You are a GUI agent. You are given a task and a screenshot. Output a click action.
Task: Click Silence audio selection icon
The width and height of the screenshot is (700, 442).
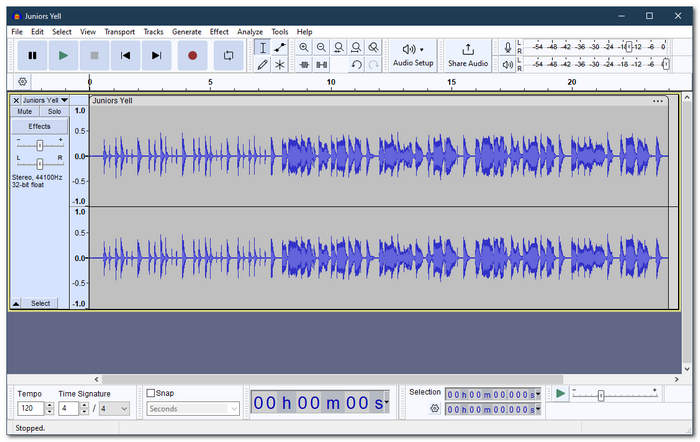tap(321, 65)
